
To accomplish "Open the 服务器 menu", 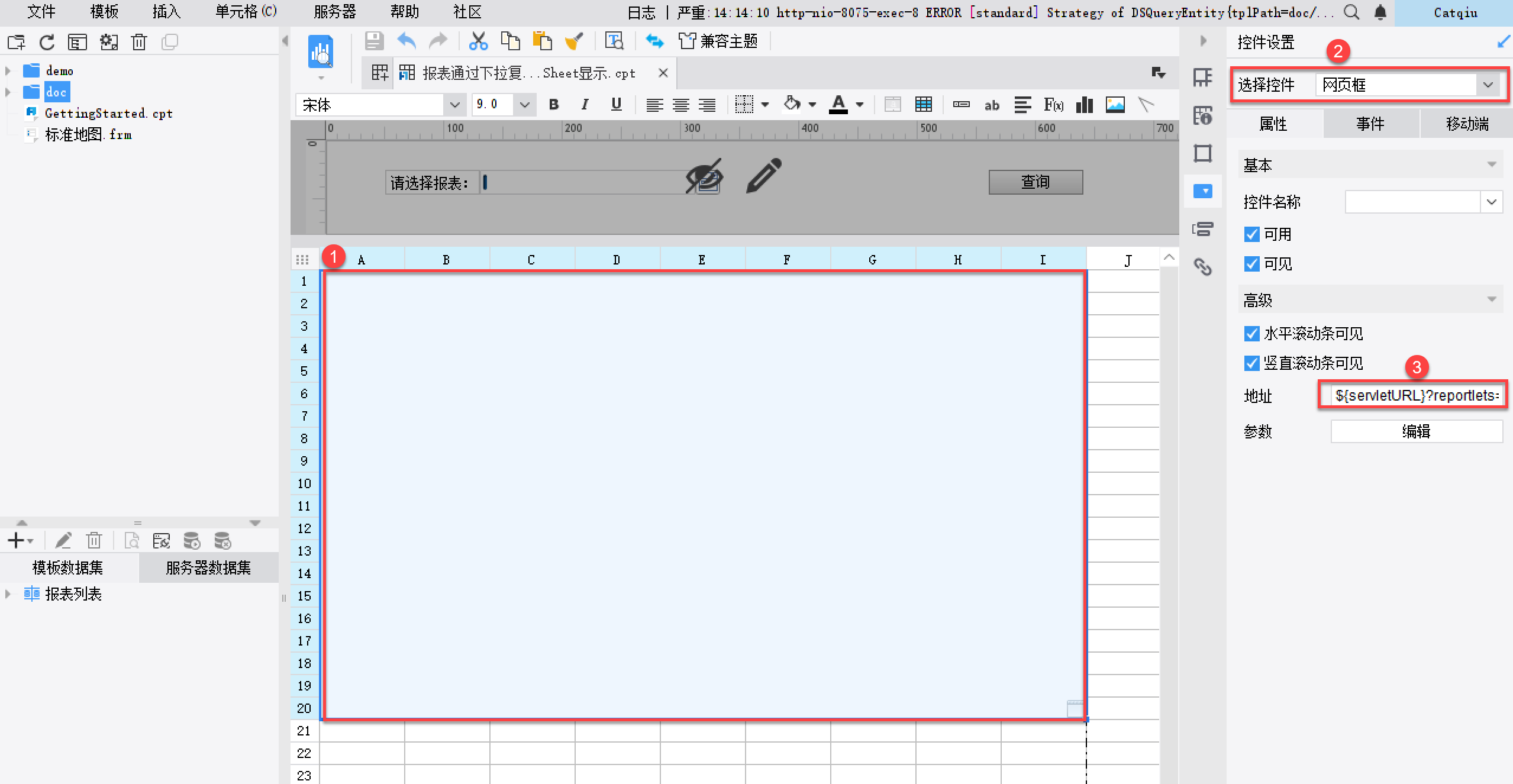I will pyautogui.click(x=335, y=12).
